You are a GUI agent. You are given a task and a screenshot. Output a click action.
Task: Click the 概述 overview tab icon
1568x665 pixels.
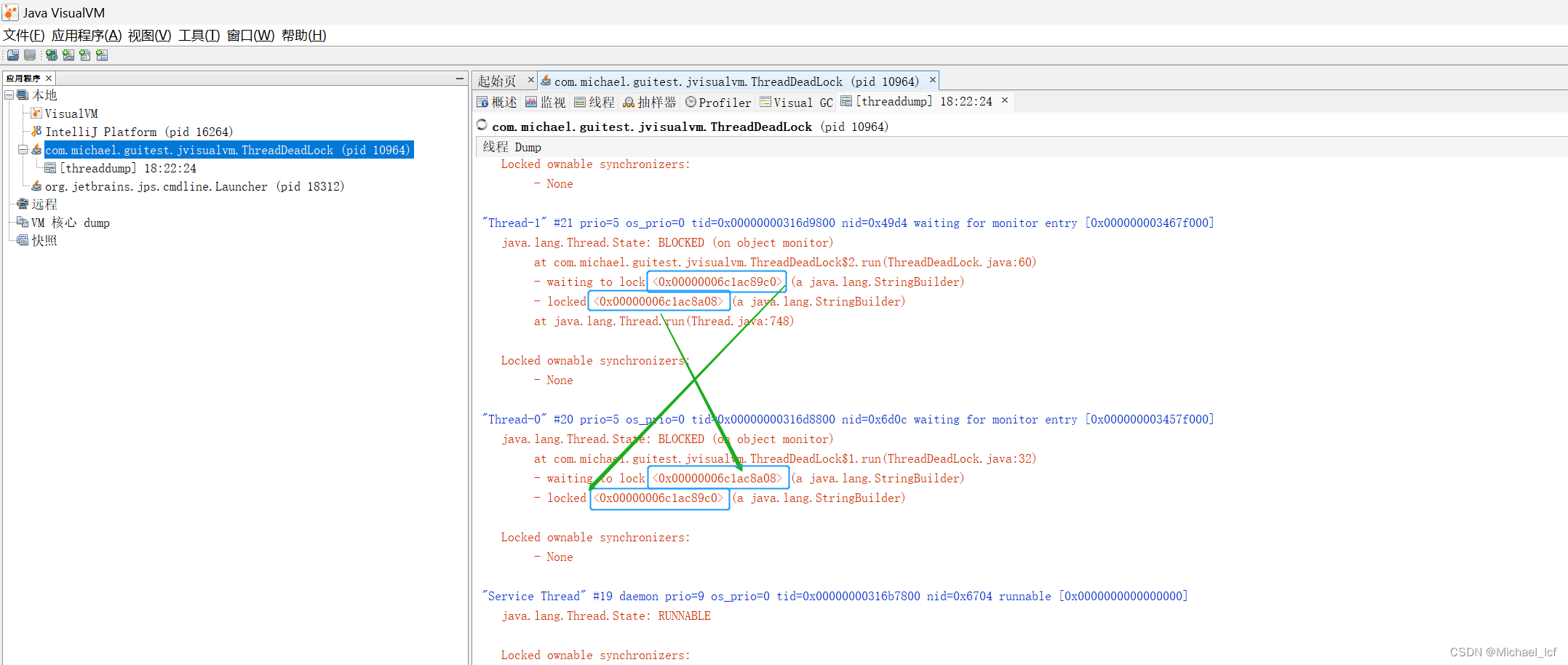[482, 103]
